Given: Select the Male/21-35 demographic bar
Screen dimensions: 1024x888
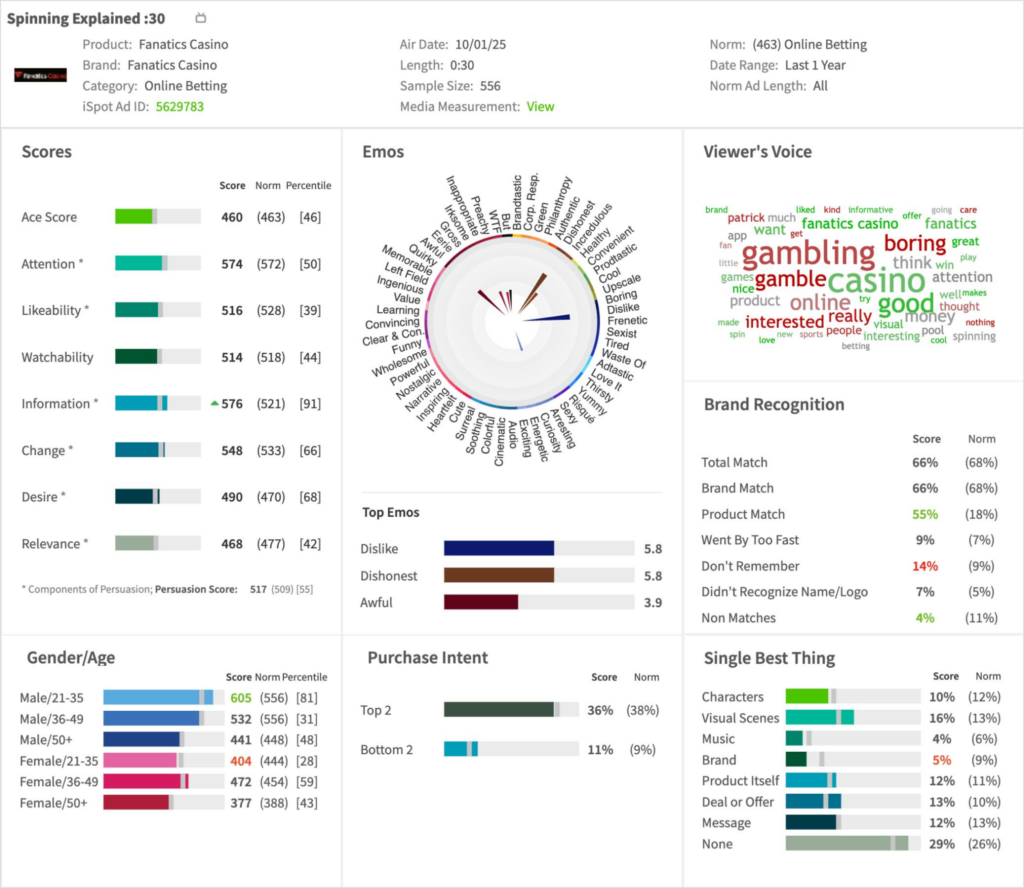Looking at the screenshot, I should click(151, 697).
